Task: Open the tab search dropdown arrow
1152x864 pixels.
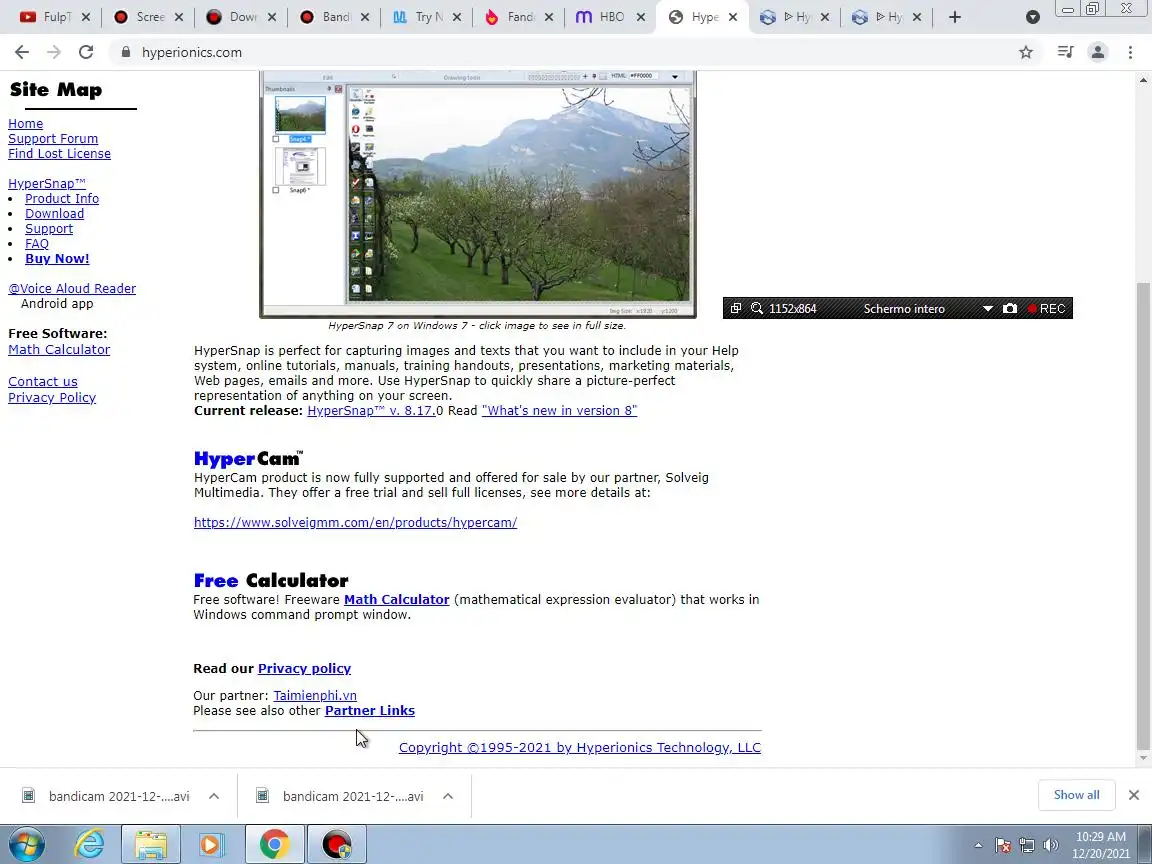Action: [1032, 18]
